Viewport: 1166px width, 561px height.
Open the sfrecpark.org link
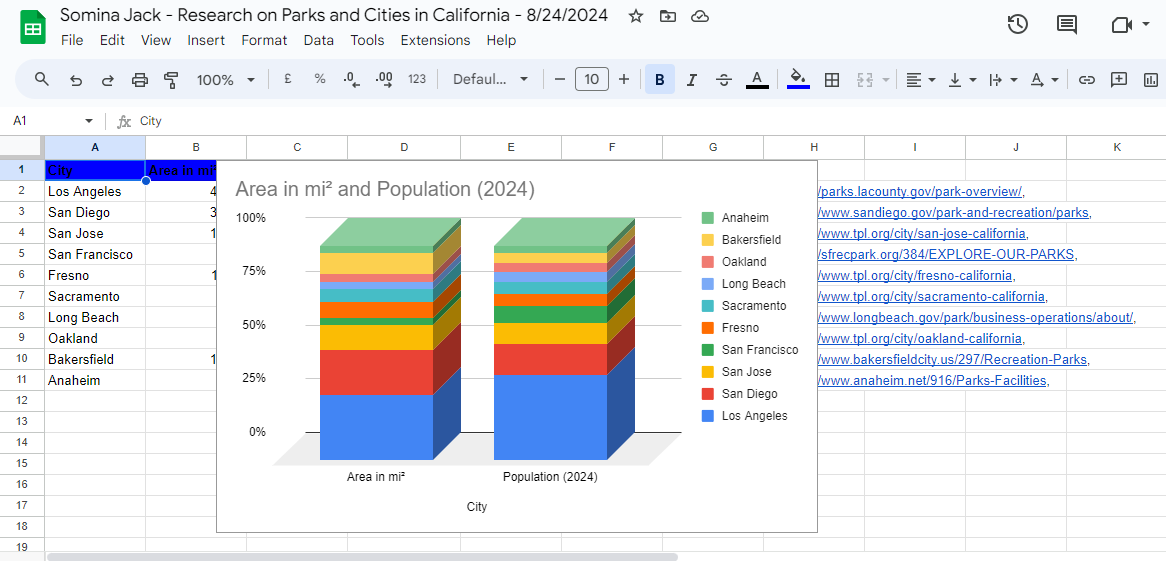pyautogui.click(x=946, y=254)
